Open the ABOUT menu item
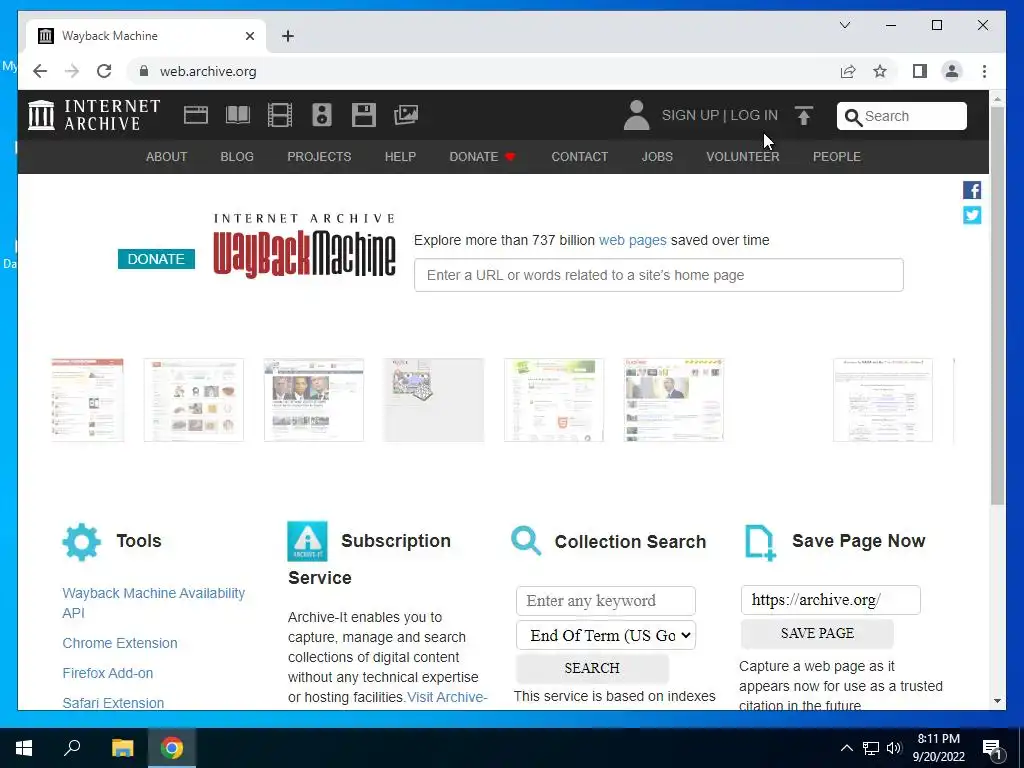This screenshot has width=1024, height=768. (167, 157)
